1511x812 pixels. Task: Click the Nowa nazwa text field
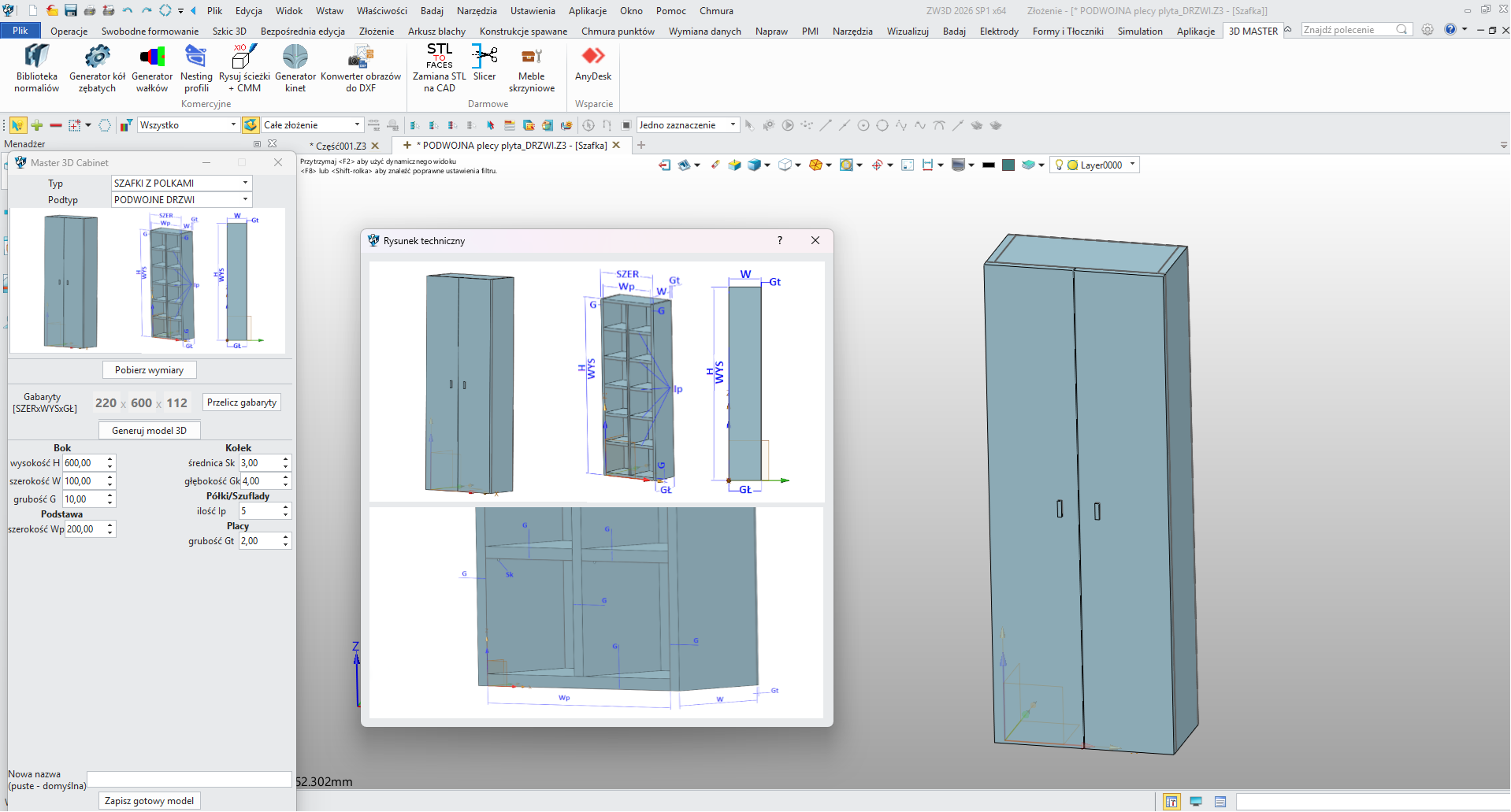[x=189, y=780]
